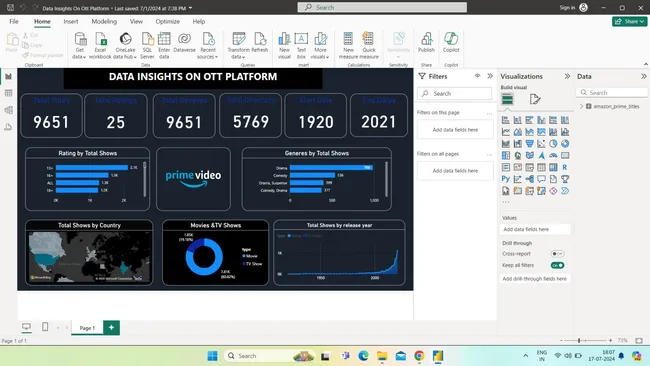650x366 pixels.
Task: Switch to mobile layout view
Action: click(x=45, y=327)
